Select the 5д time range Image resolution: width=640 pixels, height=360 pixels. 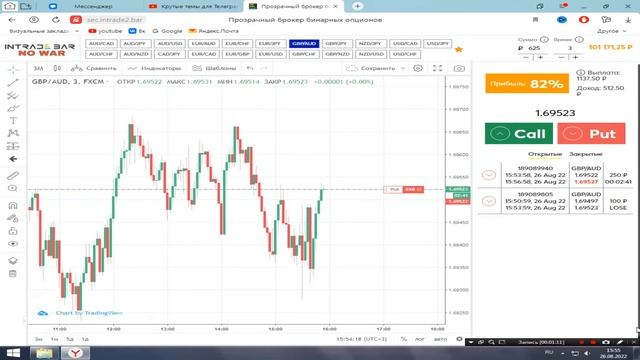[70, 339]
